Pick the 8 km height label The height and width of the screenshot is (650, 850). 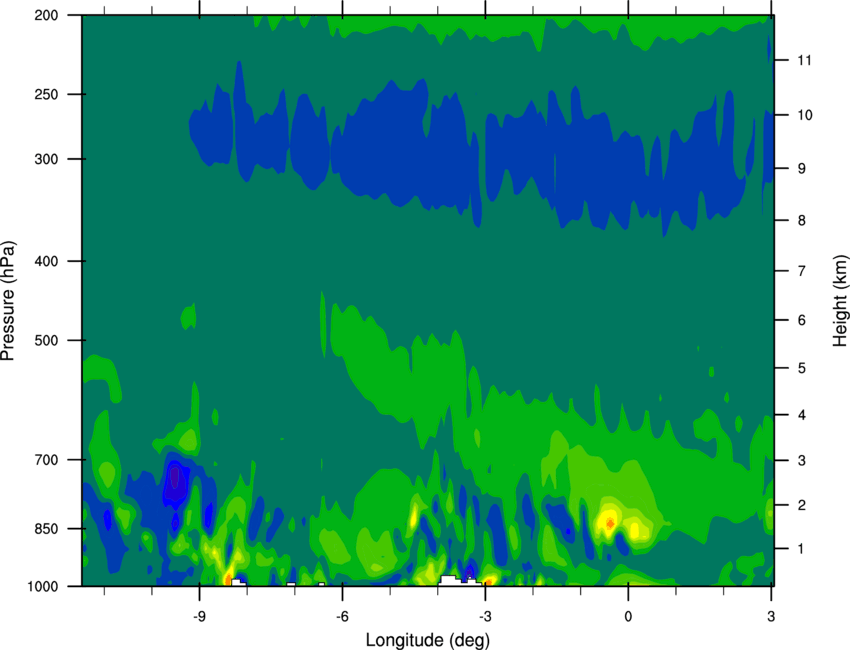(x=801, y=221)
